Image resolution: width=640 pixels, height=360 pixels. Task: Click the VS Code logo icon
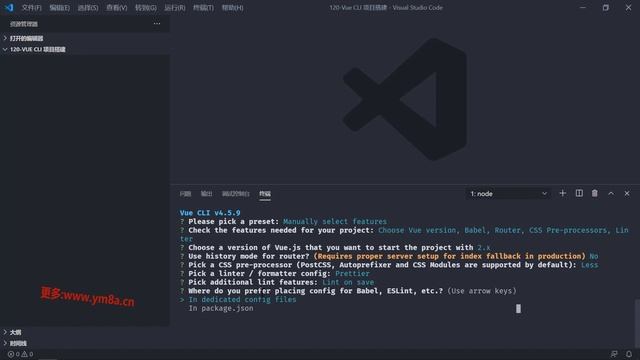point(9,7)
